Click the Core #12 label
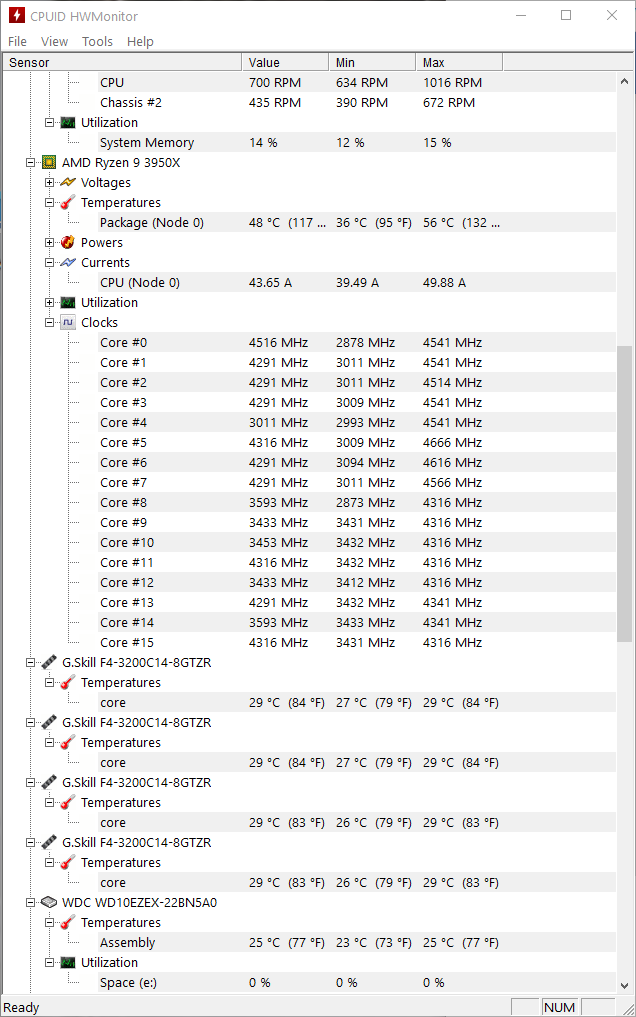Image resolution: width=636 pixels, height=1017 pixels. point(127,582)
